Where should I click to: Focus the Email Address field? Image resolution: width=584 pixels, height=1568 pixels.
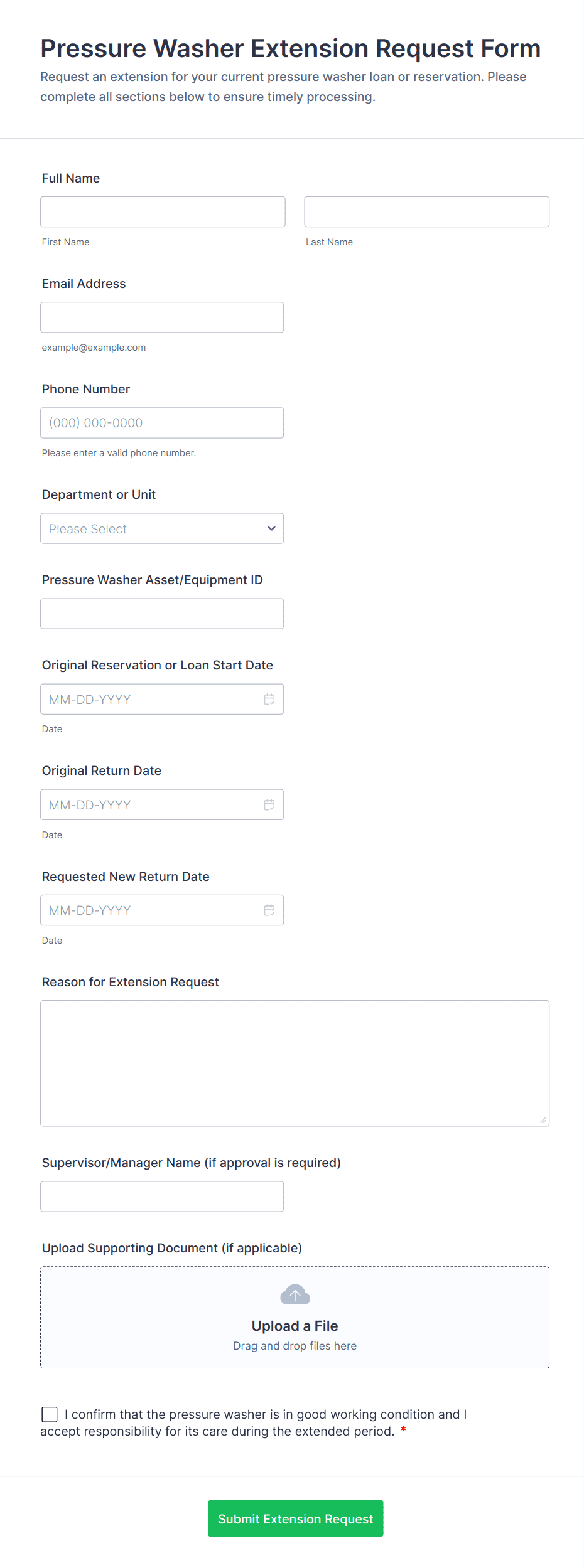tap(162, 317)
